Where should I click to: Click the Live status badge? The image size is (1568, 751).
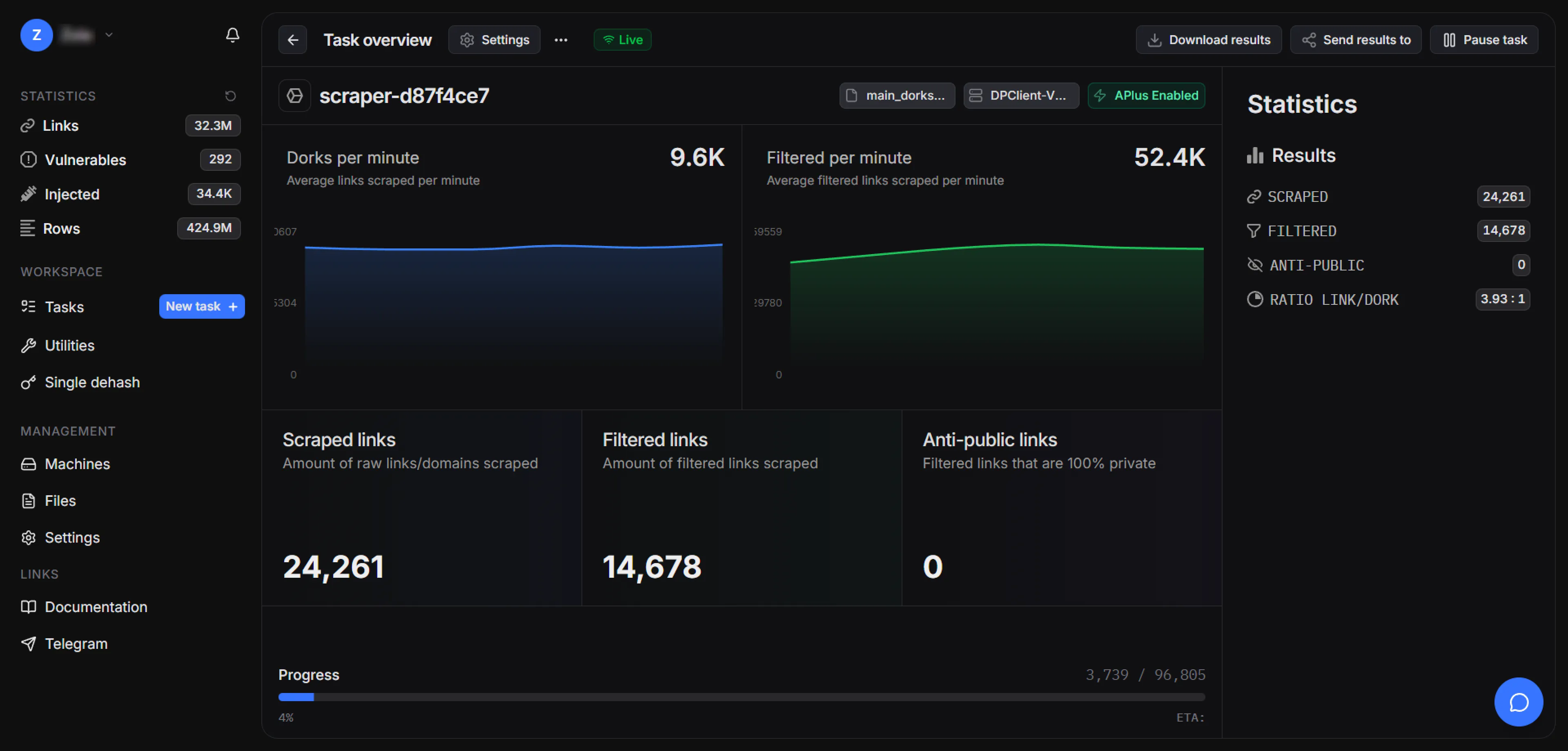[622, 40]
